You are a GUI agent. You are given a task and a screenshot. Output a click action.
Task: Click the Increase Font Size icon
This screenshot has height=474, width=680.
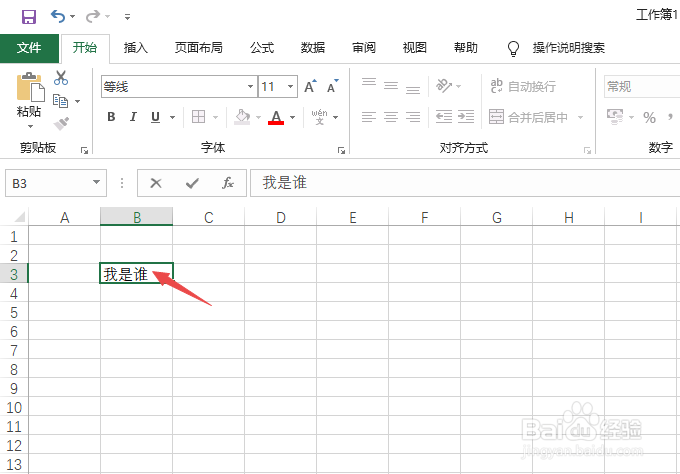(310, 86)
